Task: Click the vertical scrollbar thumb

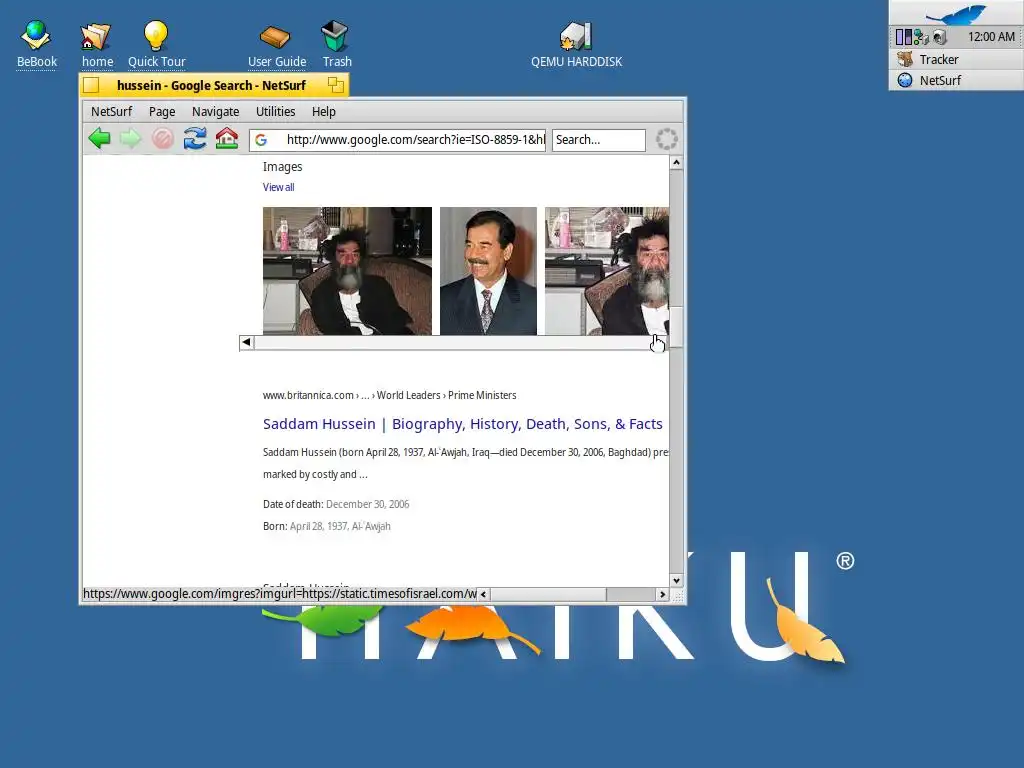Action: click(x=676, y=327)
